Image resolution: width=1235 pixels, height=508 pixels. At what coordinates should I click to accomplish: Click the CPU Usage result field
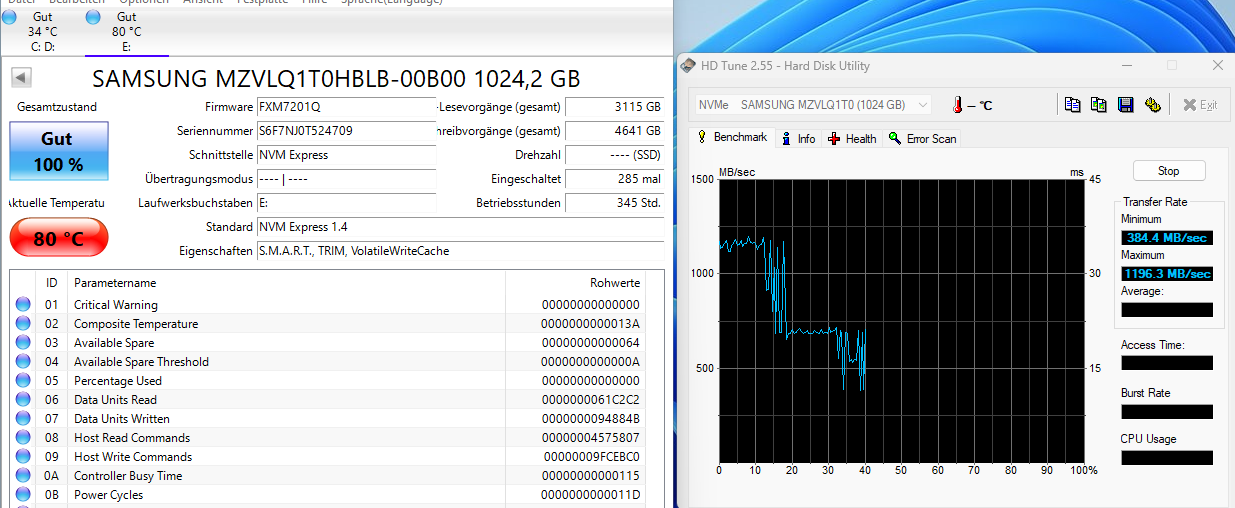point(1167,457)
